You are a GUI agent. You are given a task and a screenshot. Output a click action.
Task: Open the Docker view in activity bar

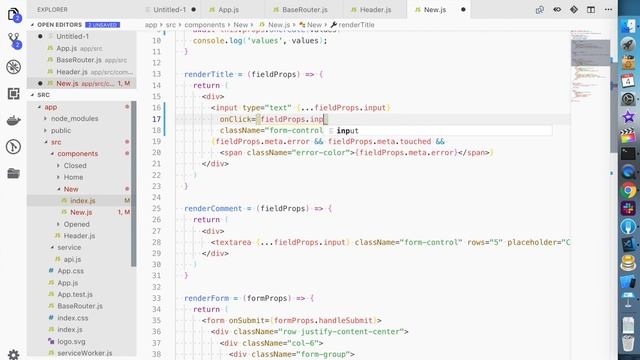tap(13, 120)
